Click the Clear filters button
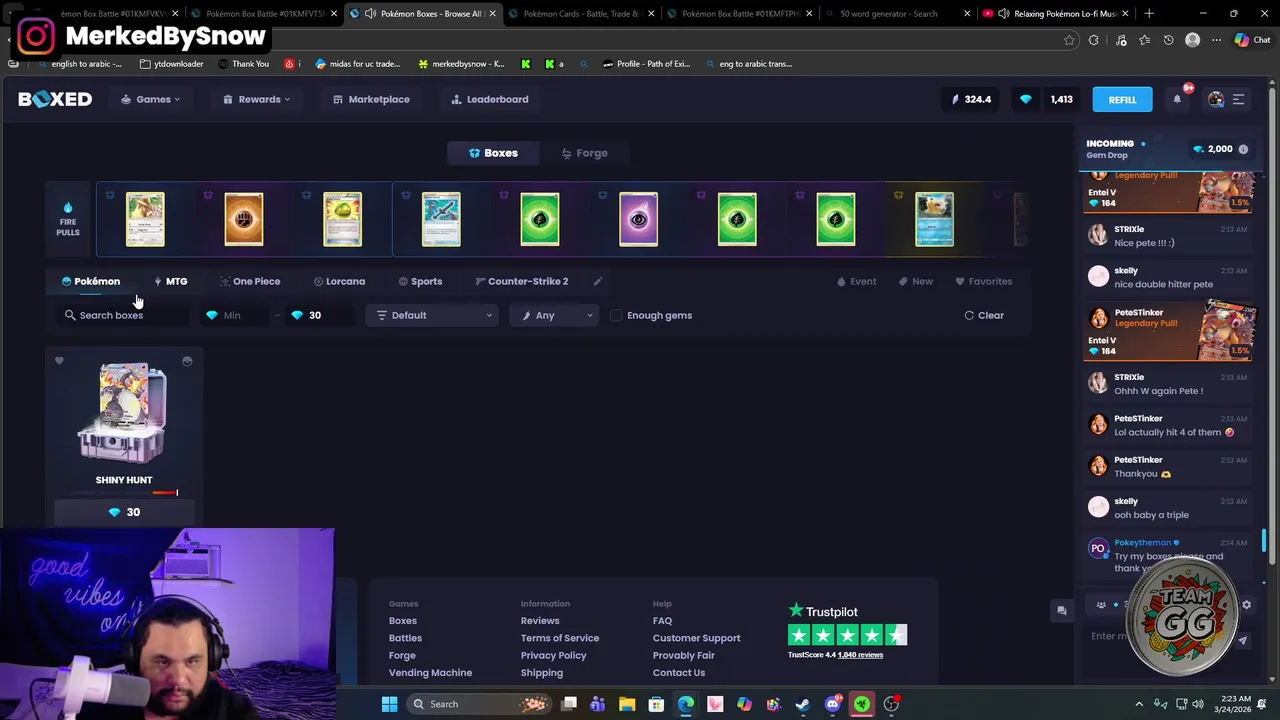Image resolution: width=1280 pixels, height=720 pixels. click(x=984, y=315)
